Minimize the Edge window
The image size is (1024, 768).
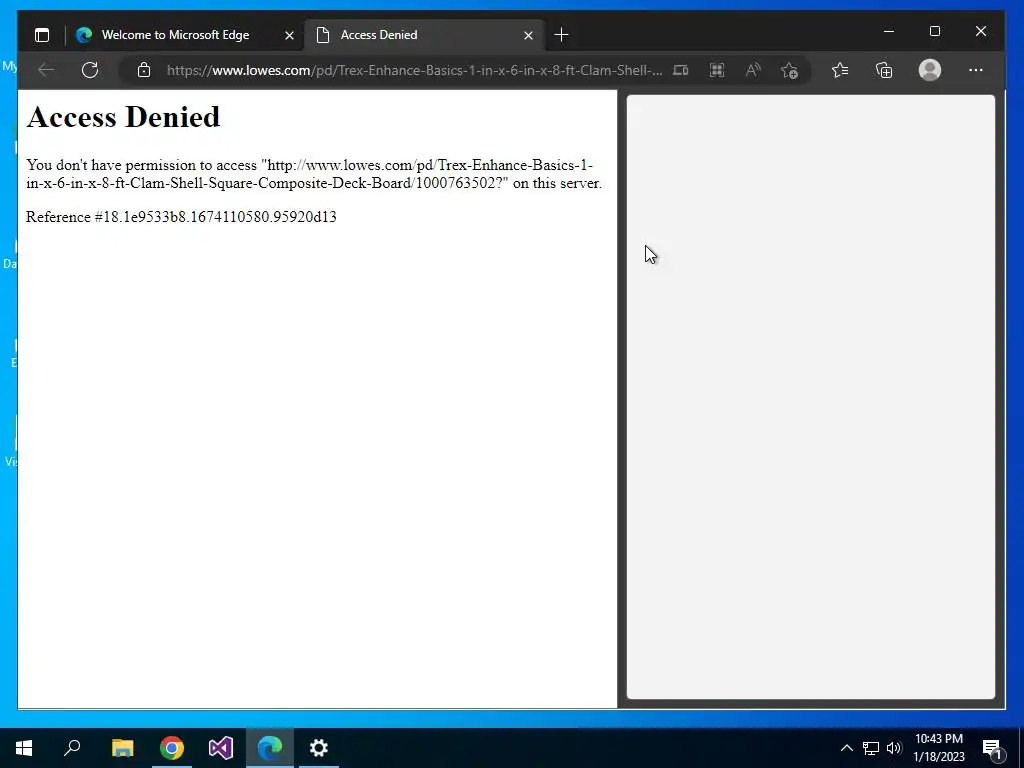click(x=889, y=31)
